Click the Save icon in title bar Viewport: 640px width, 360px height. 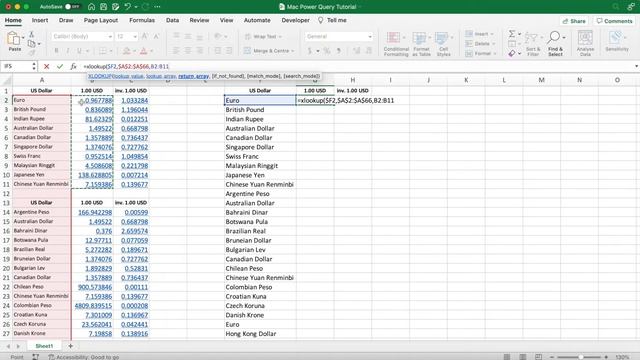104,7
